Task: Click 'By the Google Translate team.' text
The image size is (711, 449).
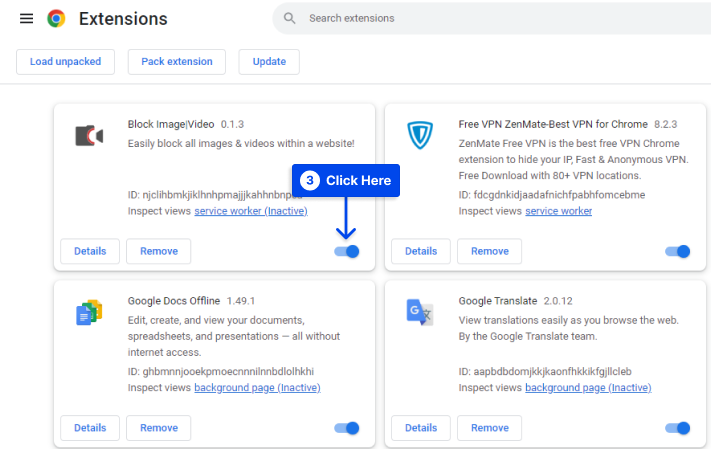Action: click(528, 337)
